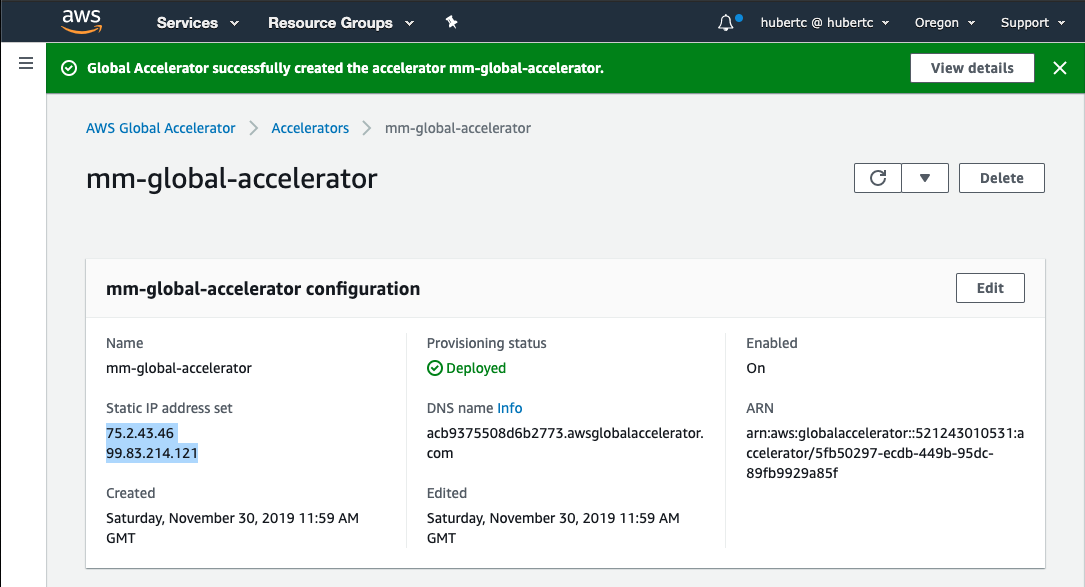The image size is (1085, 587).
Task: Open the Support menu
Action: point(1032,23)
